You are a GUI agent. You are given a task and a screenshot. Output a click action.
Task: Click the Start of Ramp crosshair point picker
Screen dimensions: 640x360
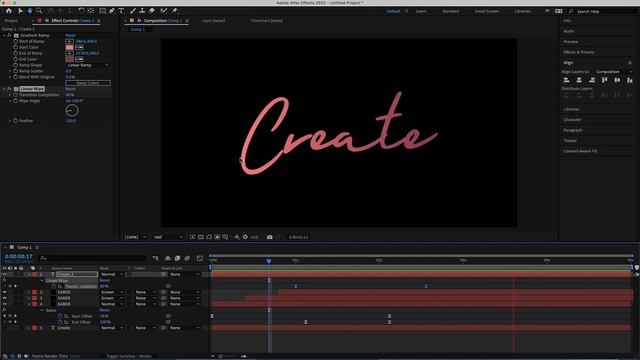pos(69,41)
